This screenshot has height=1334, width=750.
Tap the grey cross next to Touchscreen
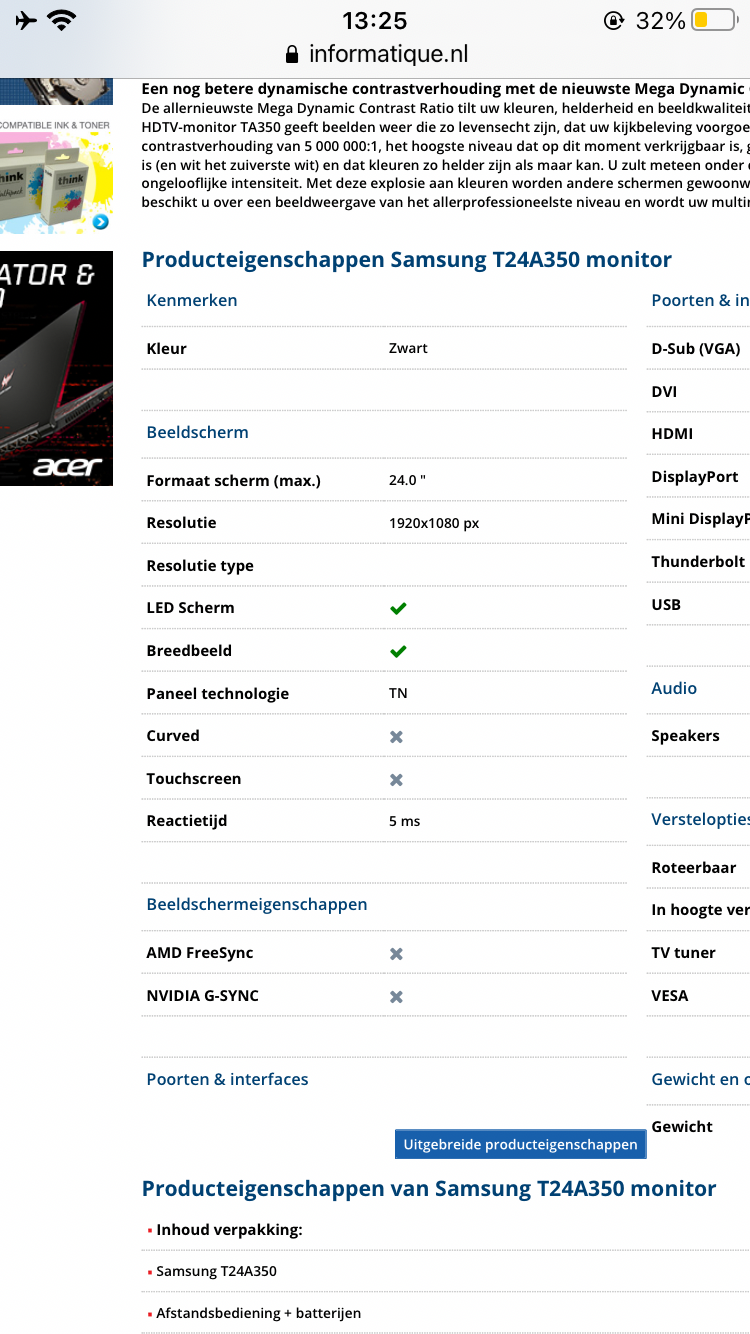[x=396, y=779]
